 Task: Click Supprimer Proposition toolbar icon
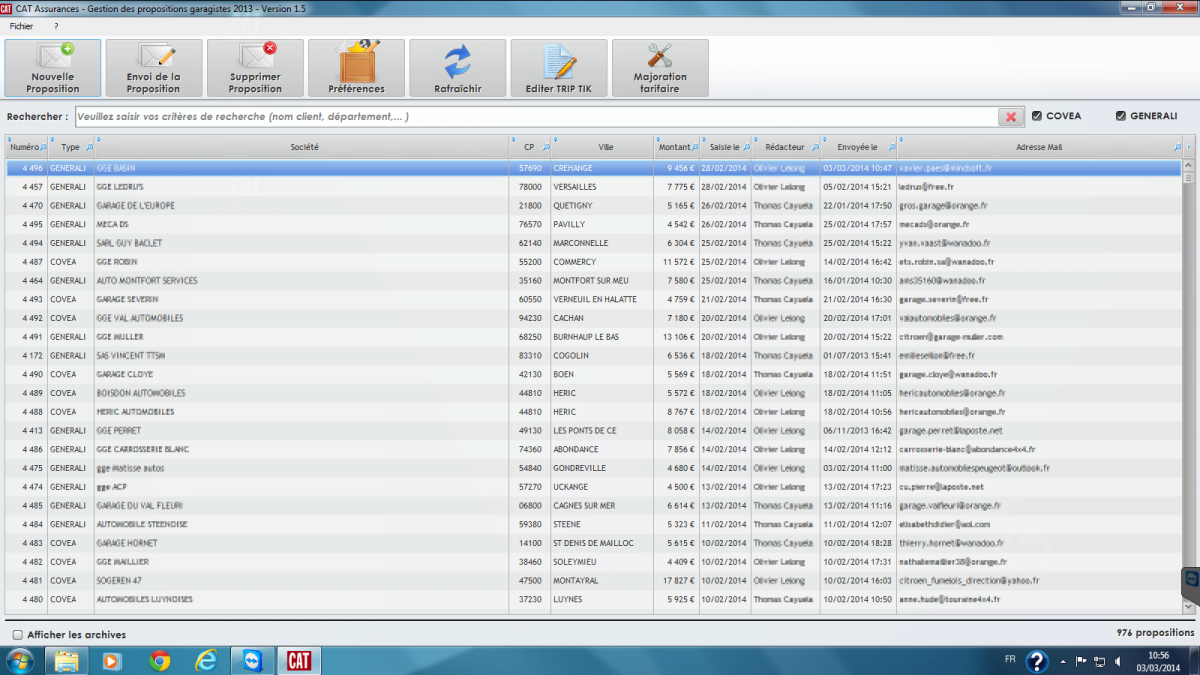pos(255,68)
